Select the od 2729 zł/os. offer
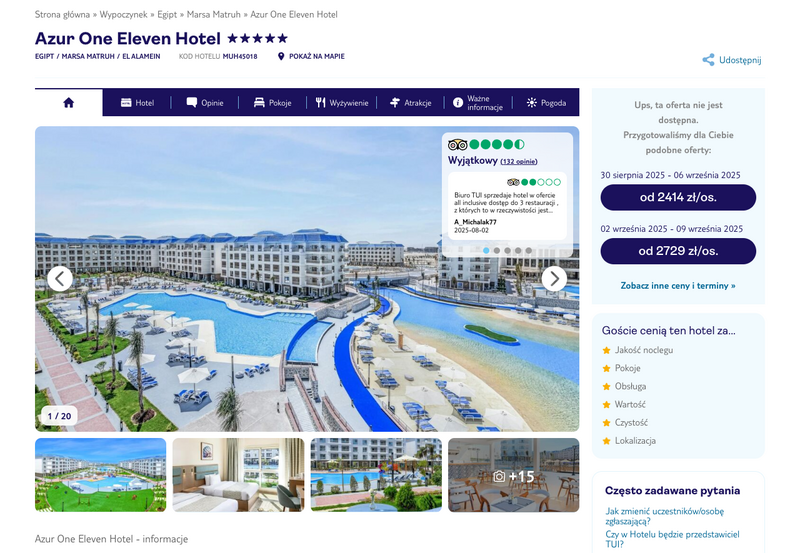The image size is (800, 553). pos(678,251)
